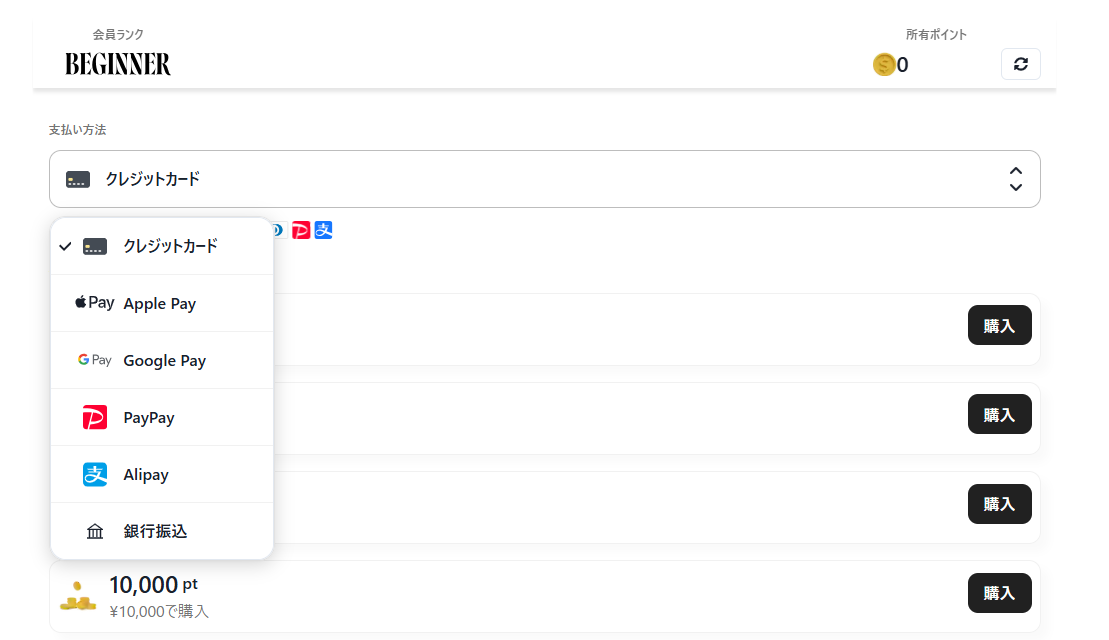
Task: Click the up-down chevron on payment selector
Action: point(1015,179)
